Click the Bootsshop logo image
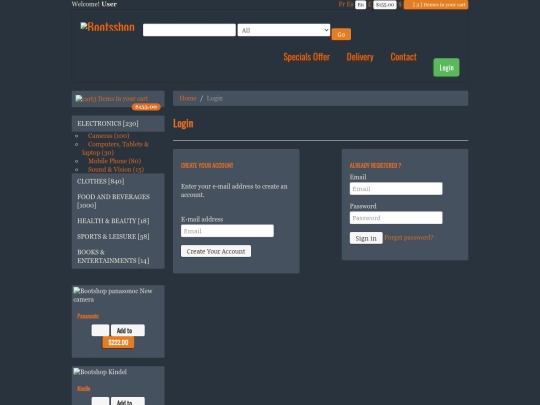This screenshot has width=540, height=405. click(x=107, y=27)
